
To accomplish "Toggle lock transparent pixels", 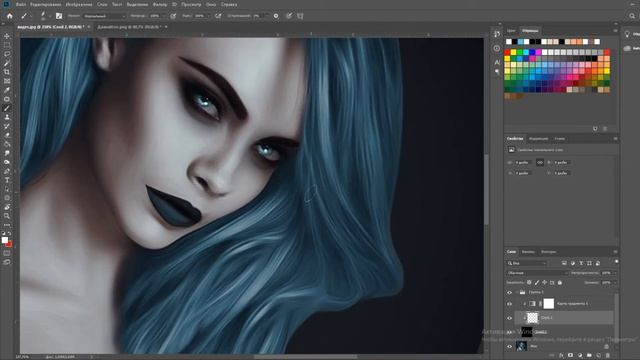I will pyautogui.click(x=529, y=282).
